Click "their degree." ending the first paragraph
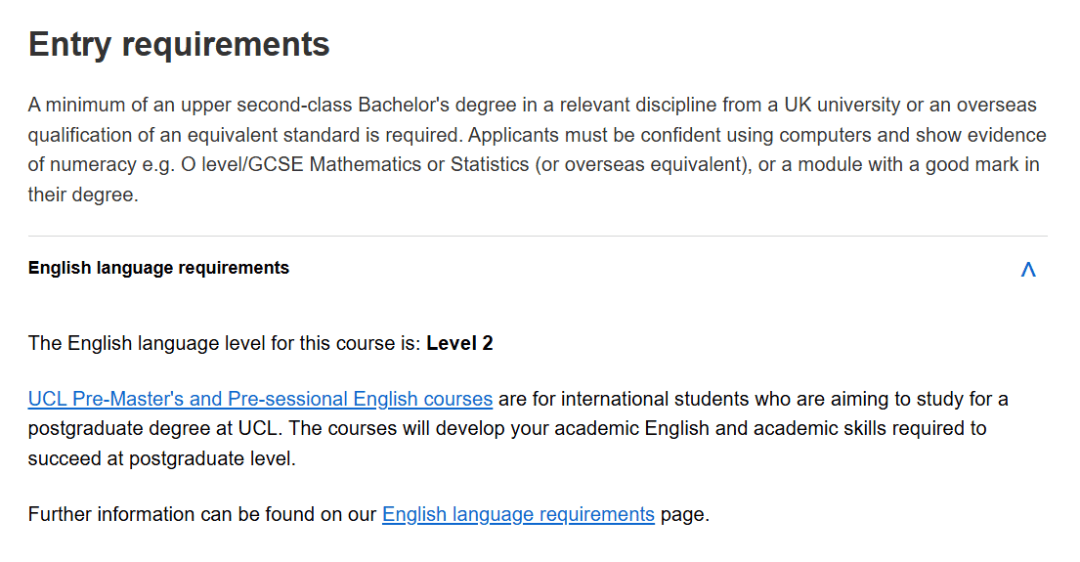This screenshot has width=1080, height=562. 83,195
